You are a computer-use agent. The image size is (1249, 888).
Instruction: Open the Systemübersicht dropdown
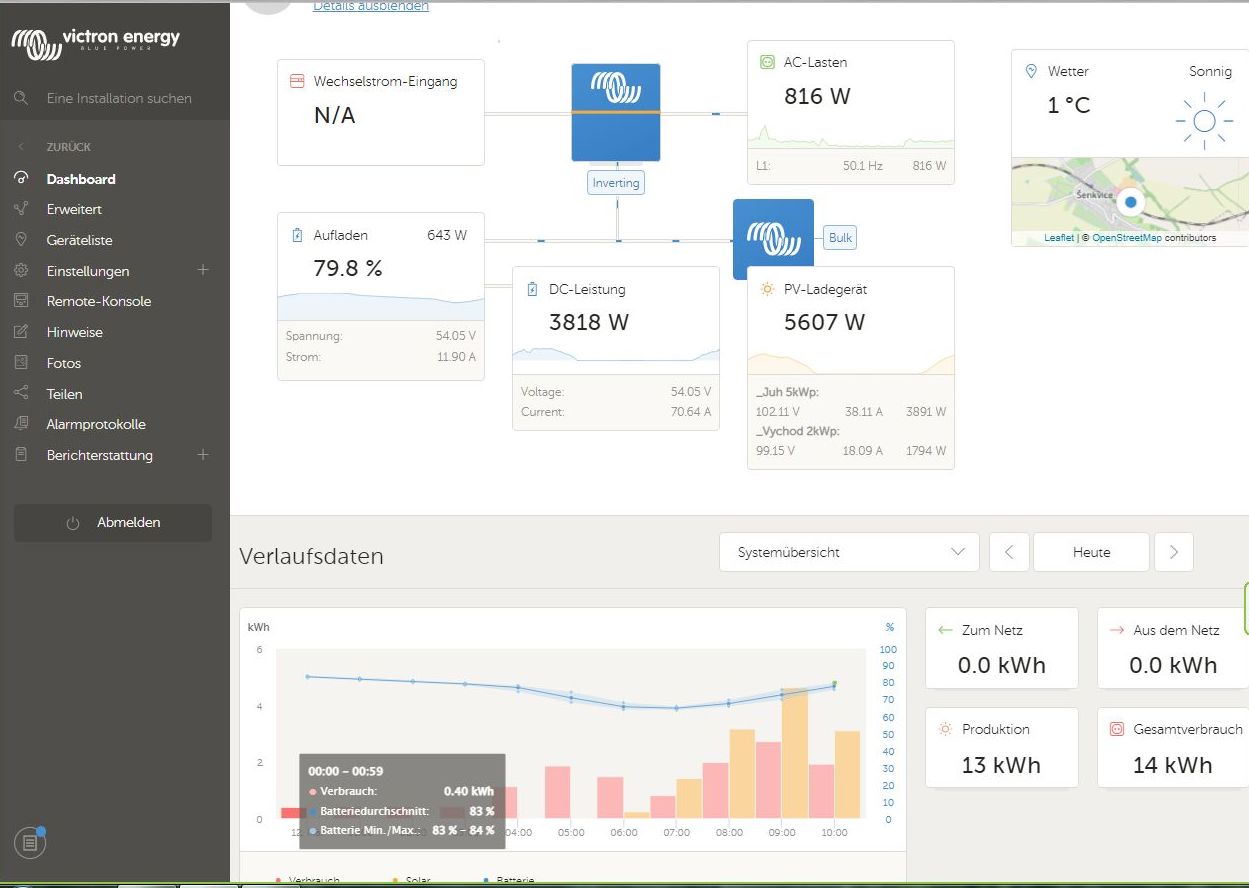point(849,552)
